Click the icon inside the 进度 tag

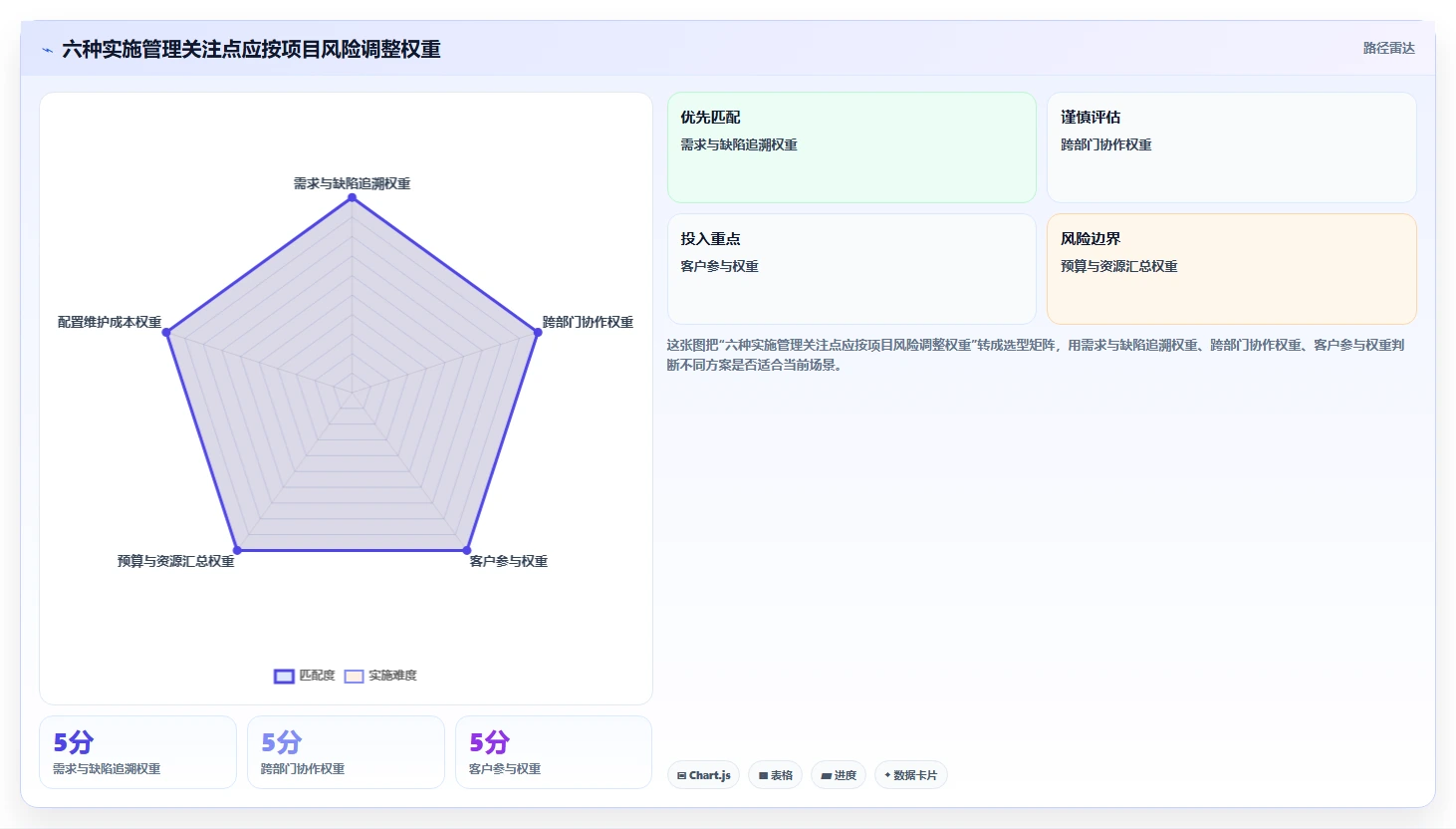click(x=826, y=775)
